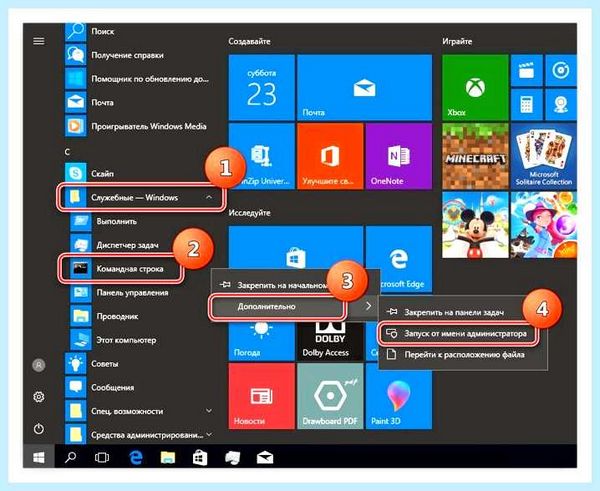
Task: Open the Settings gear in the Start sidebar
Action: 39,397
